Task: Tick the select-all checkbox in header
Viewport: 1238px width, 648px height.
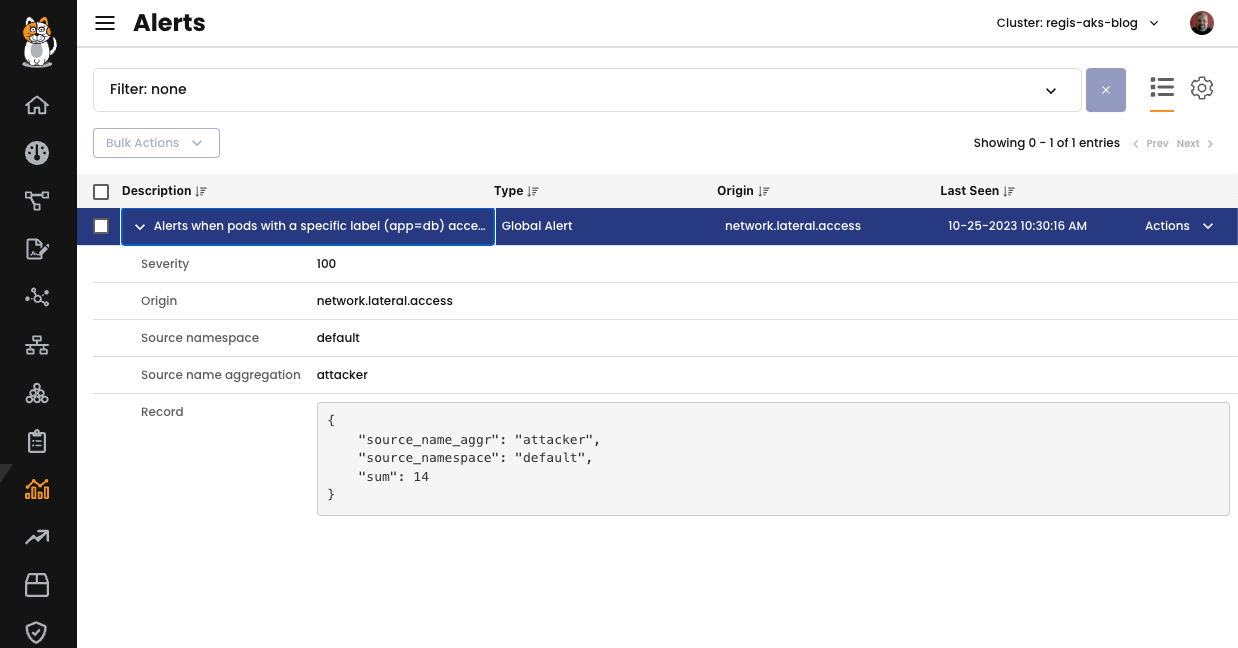Action: pyautogui.click(x=101, y=192)
